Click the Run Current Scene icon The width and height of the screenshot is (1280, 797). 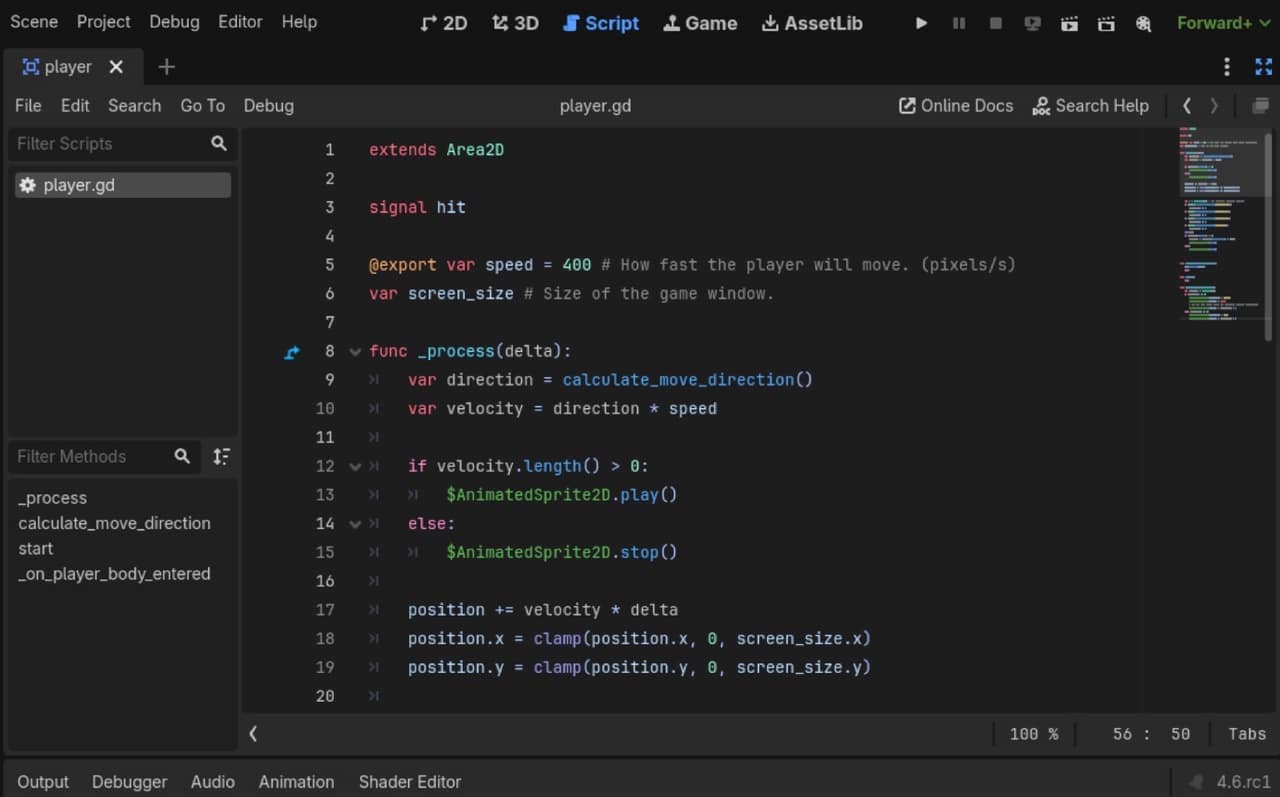point(1069,22)
